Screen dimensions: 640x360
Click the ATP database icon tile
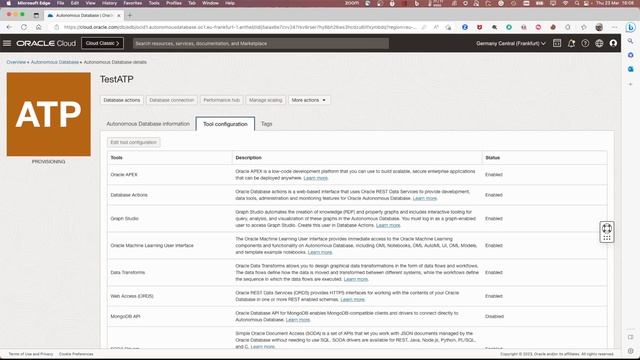49,114
